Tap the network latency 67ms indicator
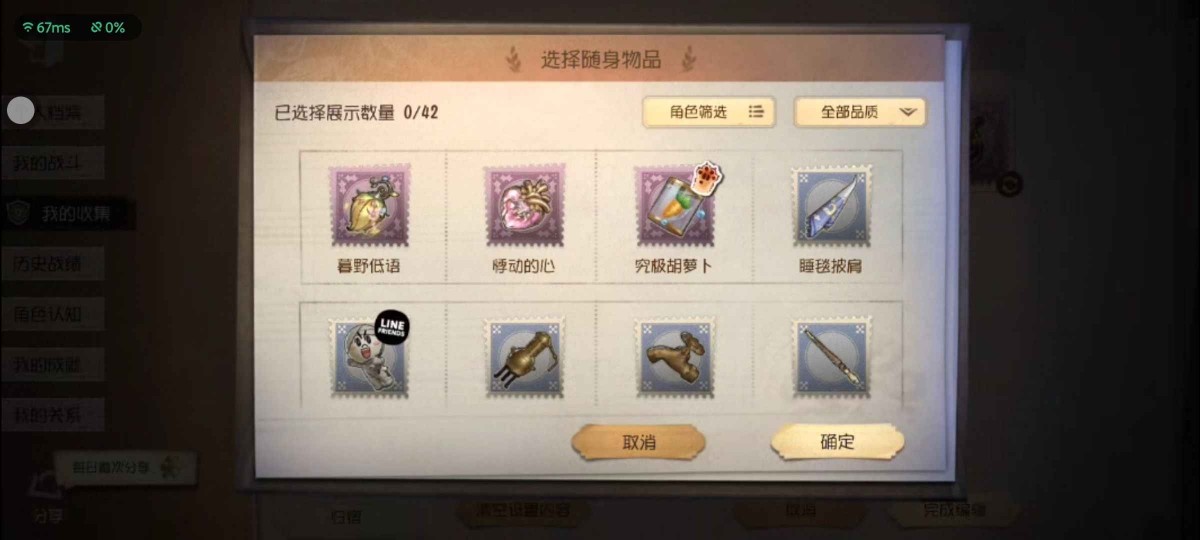1200x540 pixels. tap(46, 28)
